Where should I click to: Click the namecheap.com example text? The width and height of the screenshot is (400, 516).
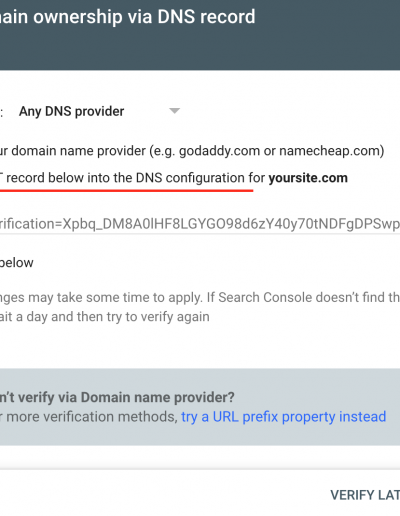point(329,151)
